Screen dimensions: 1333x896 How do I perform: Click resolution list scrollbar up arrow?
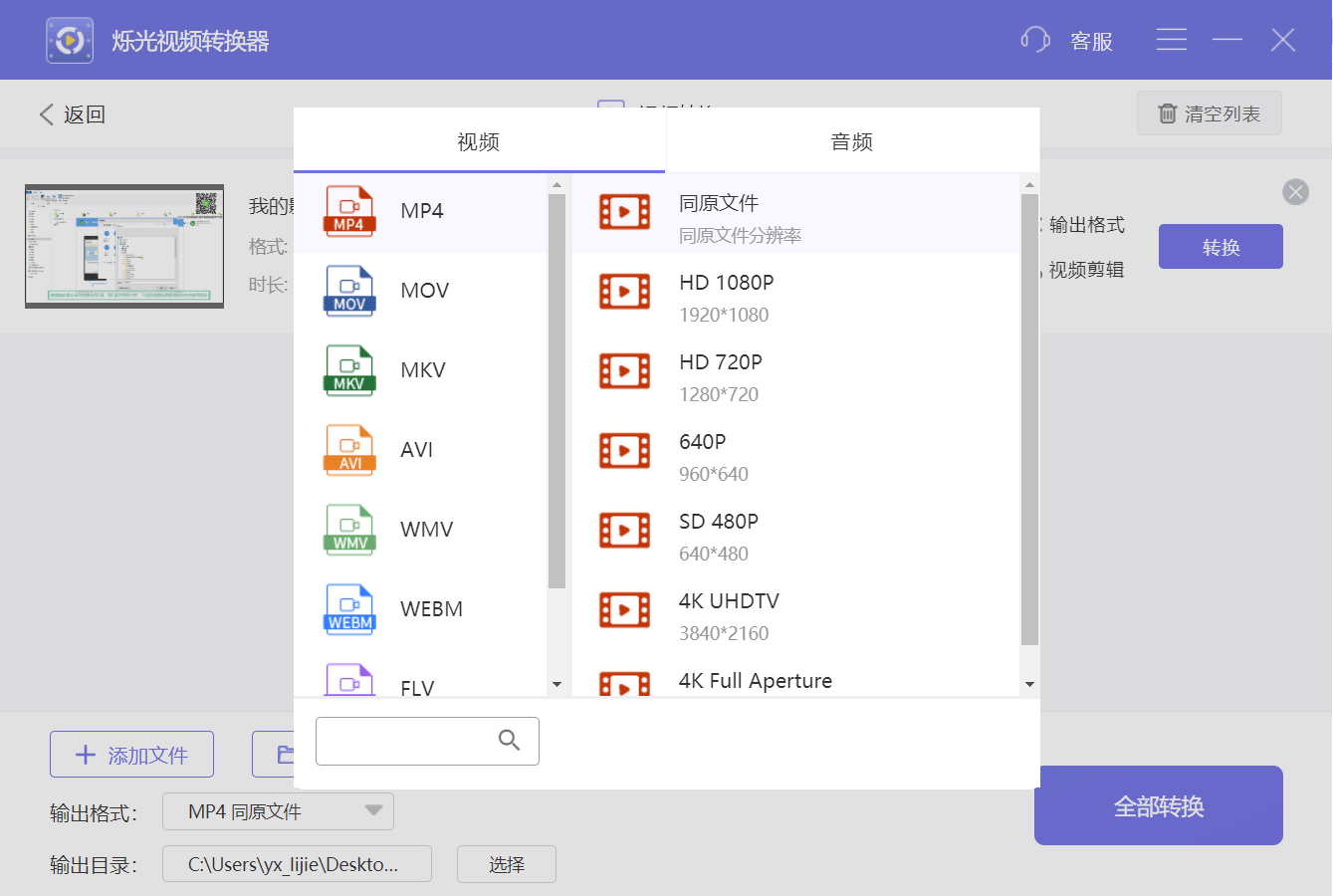pyautogui.click(x=1029, y=184)
